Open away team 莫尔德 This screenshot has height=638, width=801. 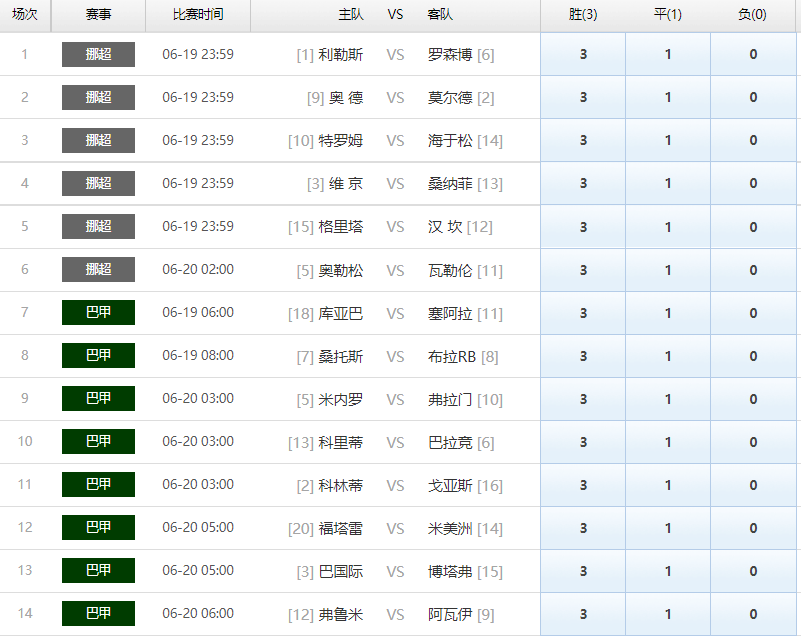[x=450, y=97]
